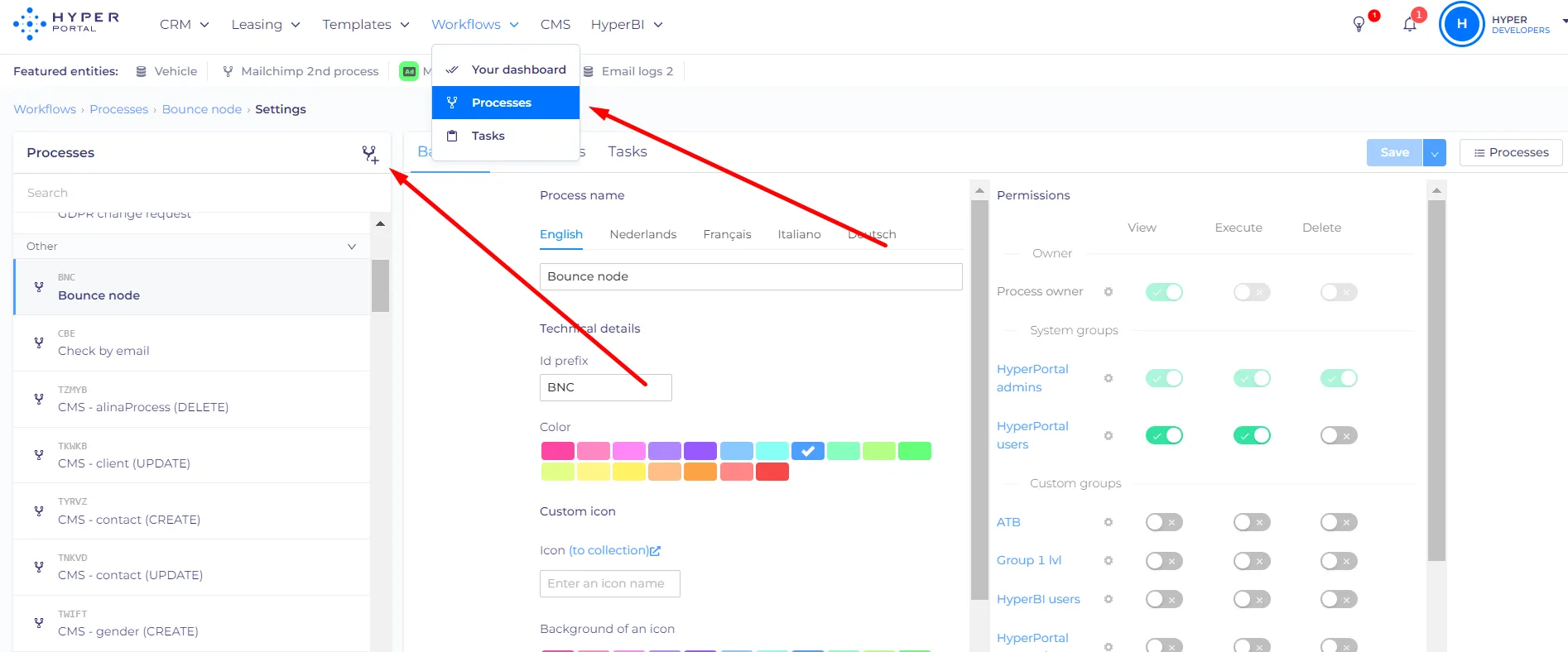Click the Email logs 2 database icon
1568x652 pixels.
click(589, 71)
